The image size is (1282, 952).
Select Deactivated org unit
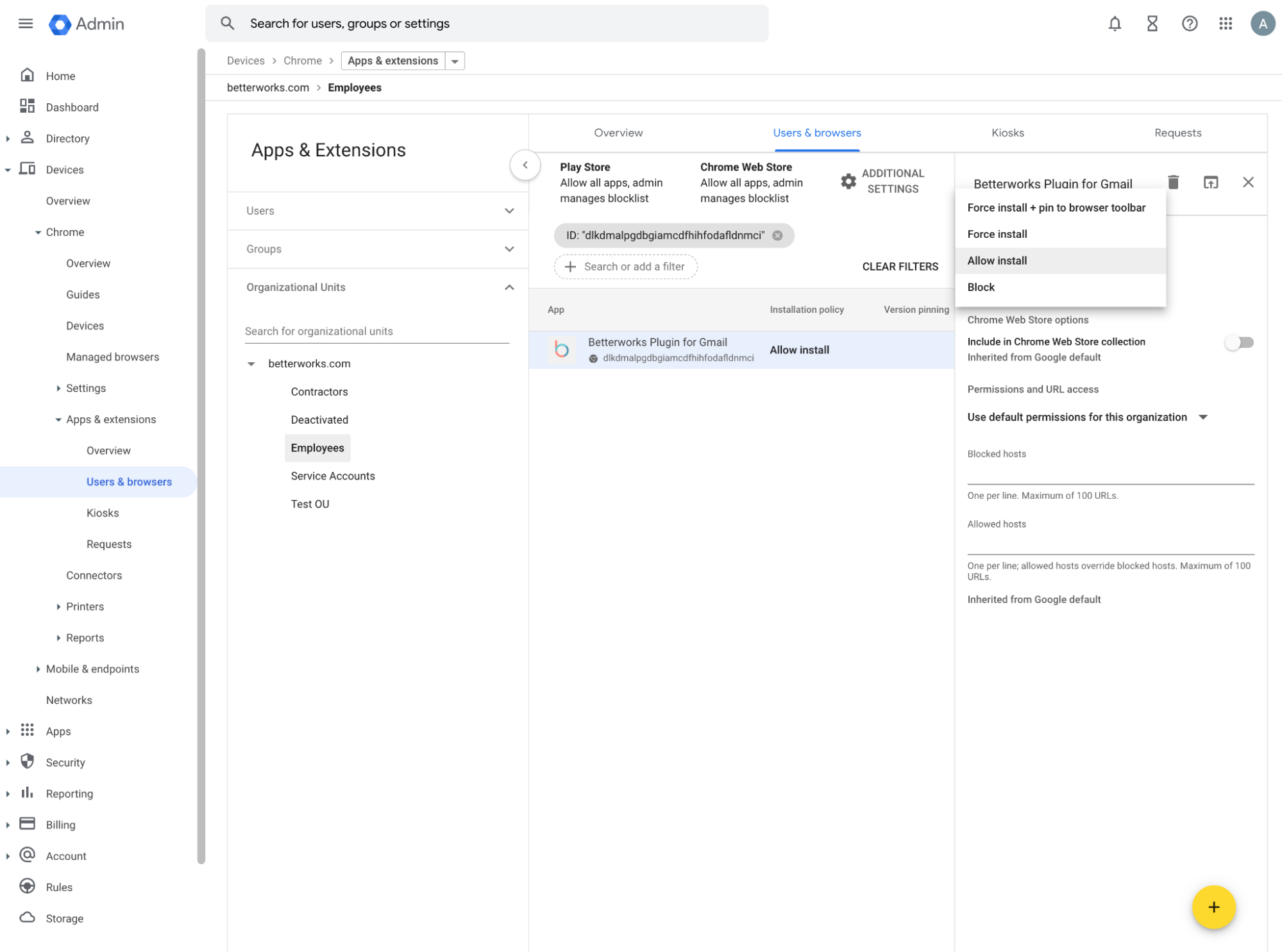coord(319,420)
